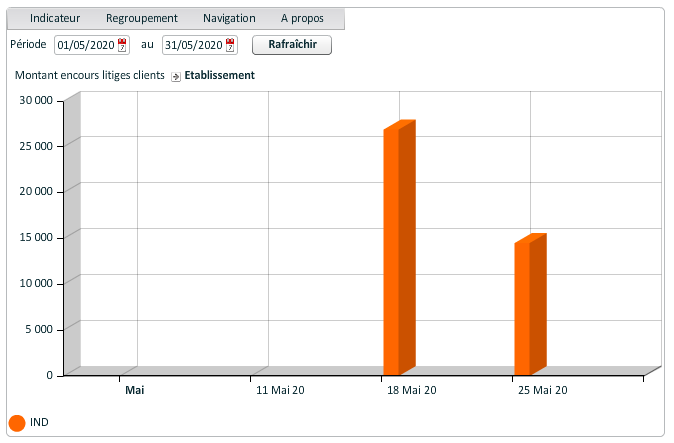Image resolution: width=674 pixels, height=443 pixels.
Task: Click the orange IND legend circle
Action: tap(17, 423)
